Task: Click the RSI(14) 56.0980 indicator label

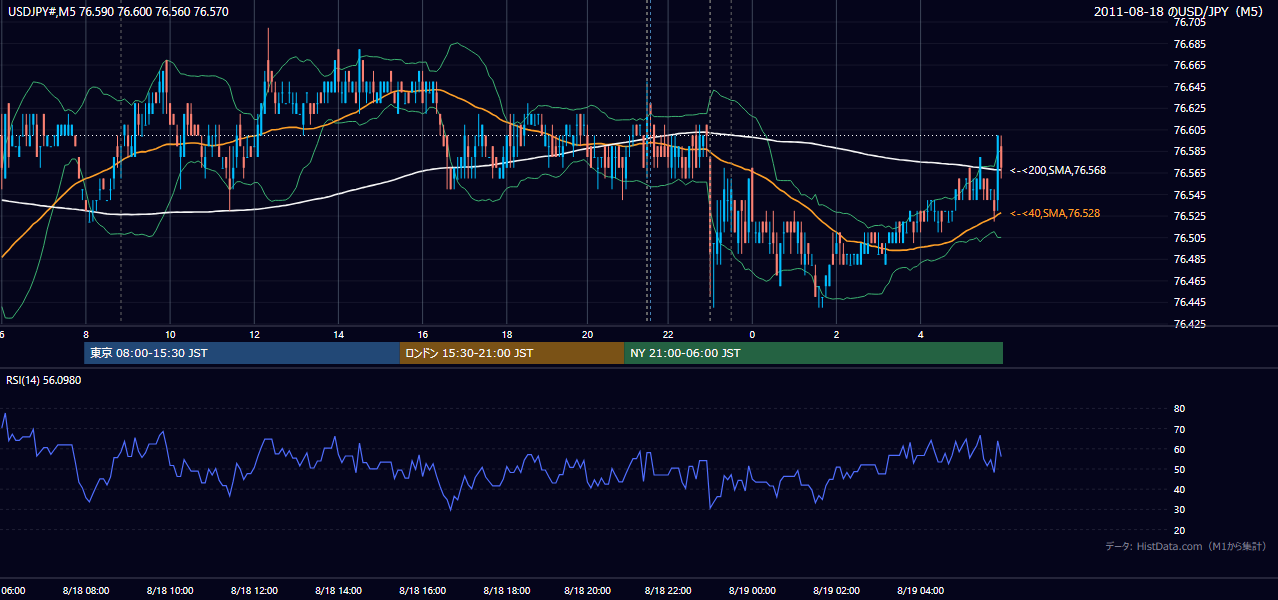Action: (x=44, y=380)
